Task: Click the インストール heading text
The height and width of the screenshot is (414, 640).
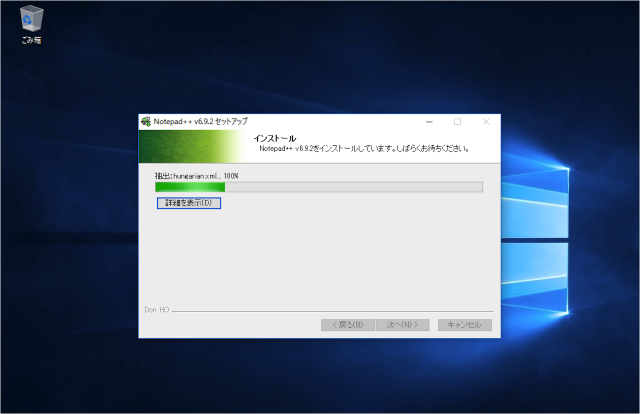Action: [275, 138]
